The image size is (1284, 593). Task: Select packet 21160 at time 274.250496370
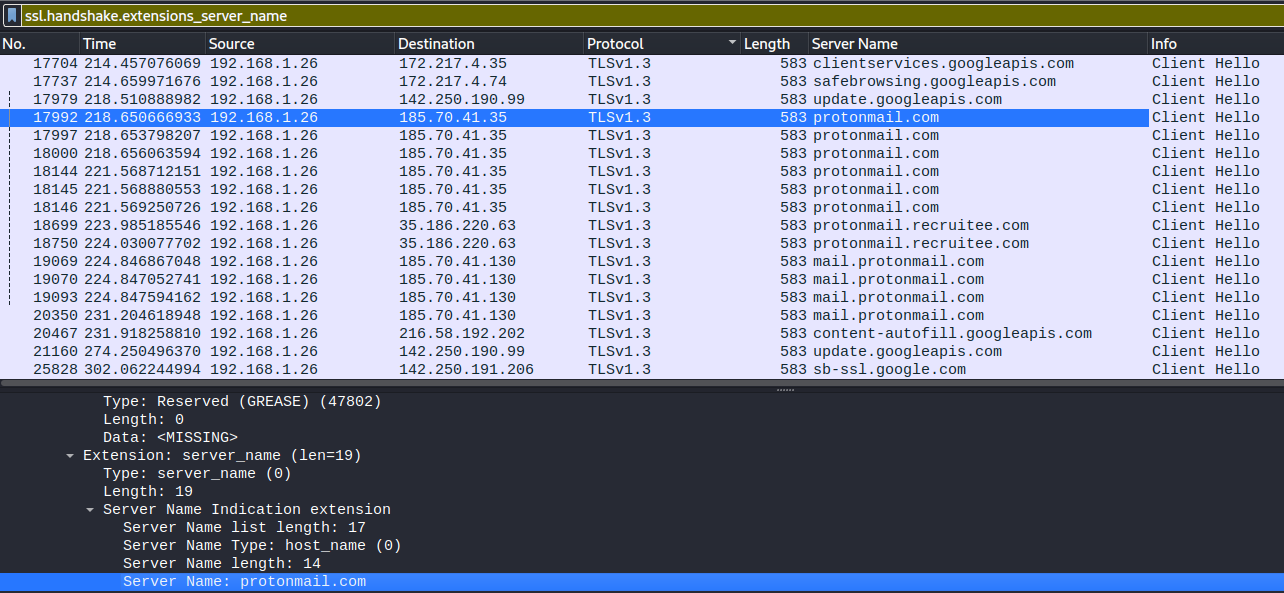pos(642,351)
